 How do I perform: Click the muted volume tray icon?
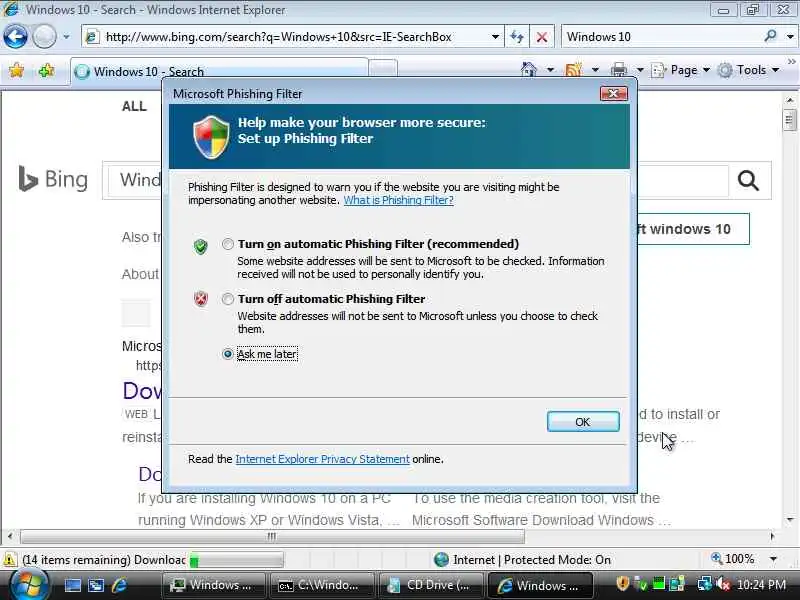(x=723, y=584)
